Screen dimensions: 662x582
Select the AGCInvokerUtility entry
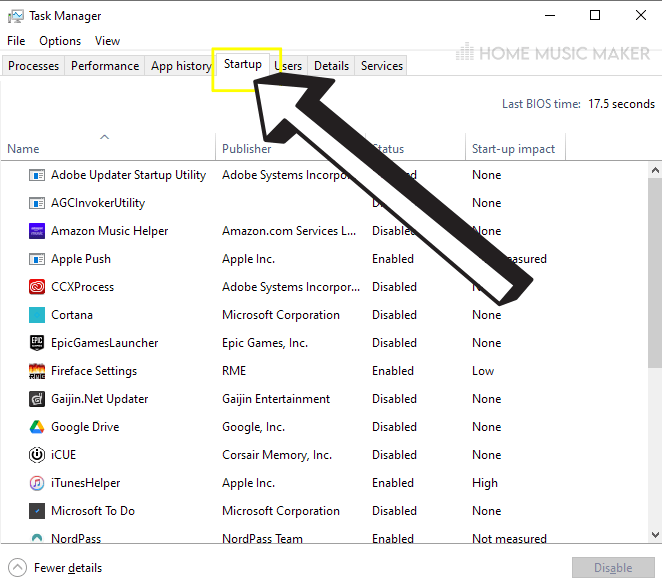pos(324,203)
